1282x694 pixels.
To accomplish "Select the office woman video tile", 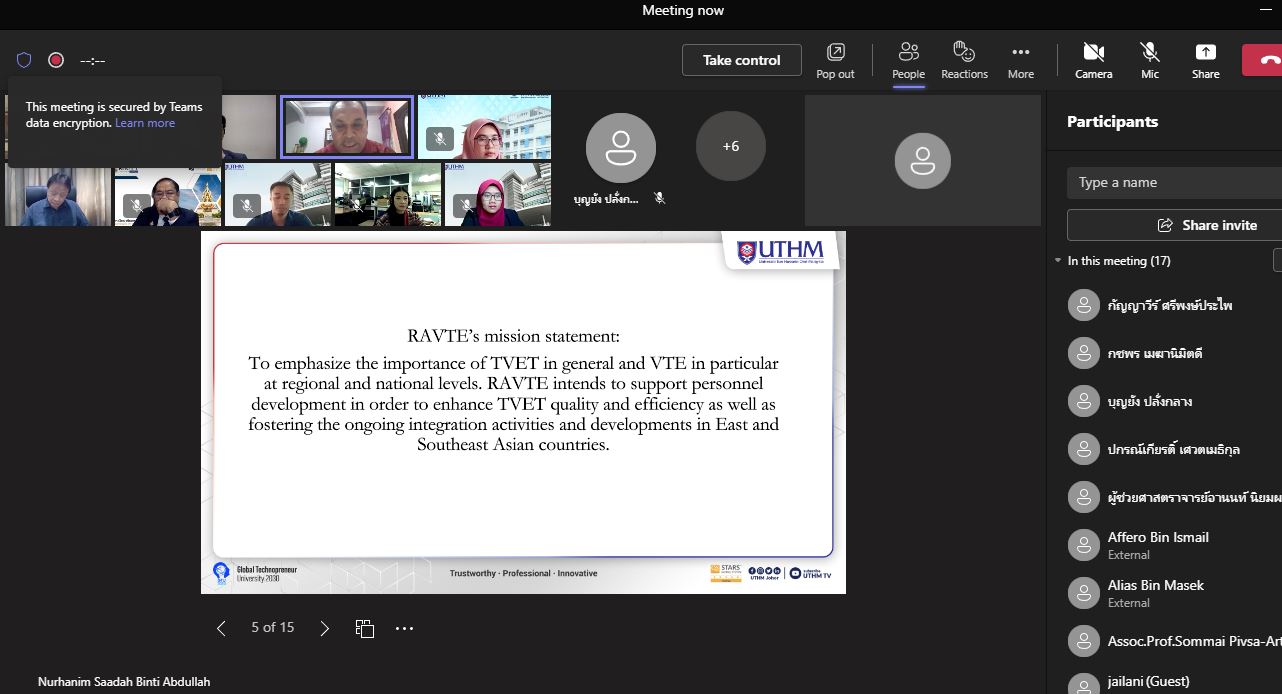I will 388,194.
